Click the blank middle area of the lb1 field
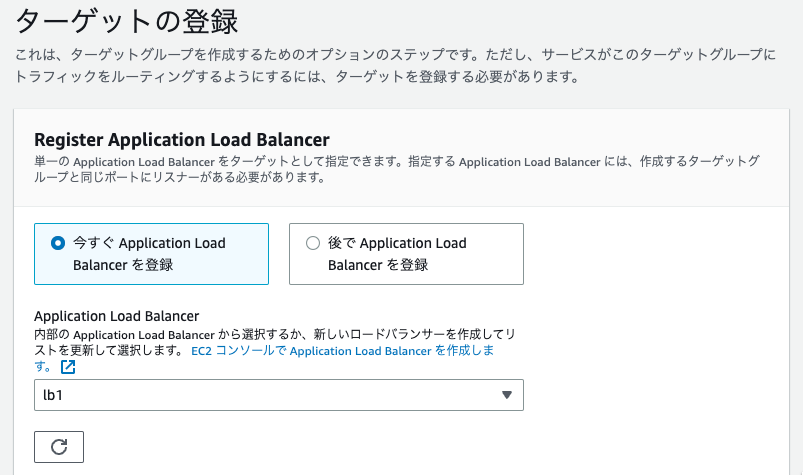 pyautogui.click(x=279, y=395)
